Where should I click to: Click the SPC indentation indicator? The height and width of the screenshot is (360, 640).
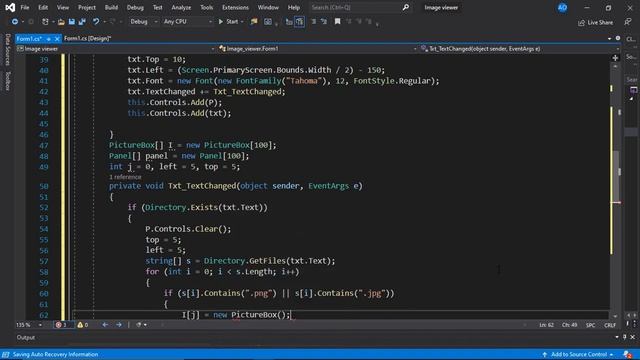point(590,325)
